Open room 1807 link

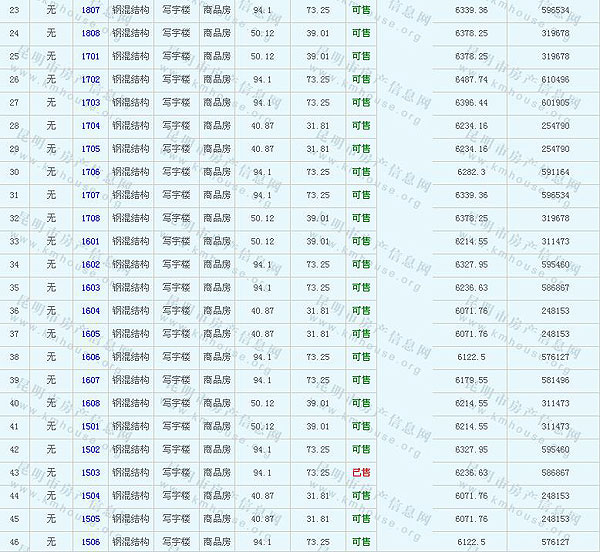click(90, 9)
